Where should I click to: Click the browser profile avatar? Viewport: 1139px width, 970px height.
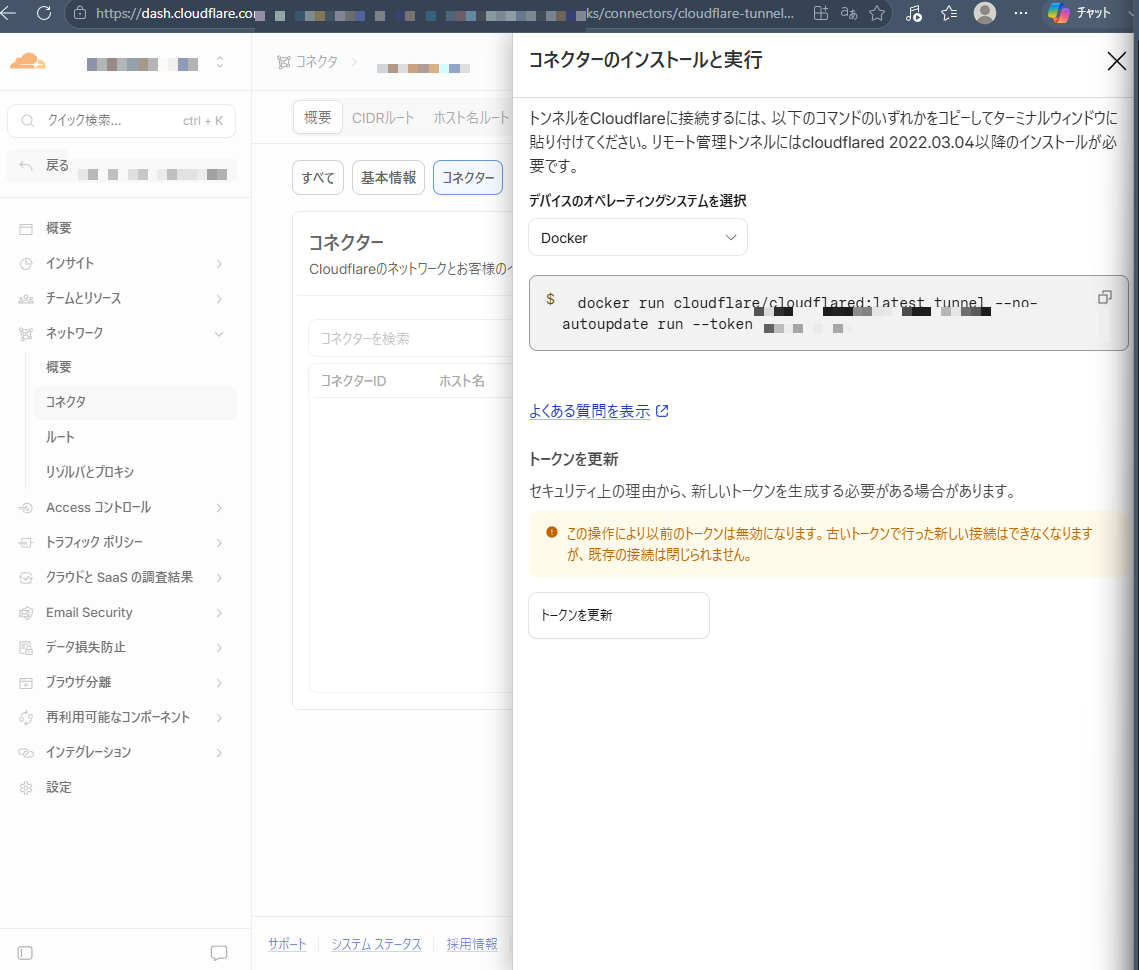[984, 12]
